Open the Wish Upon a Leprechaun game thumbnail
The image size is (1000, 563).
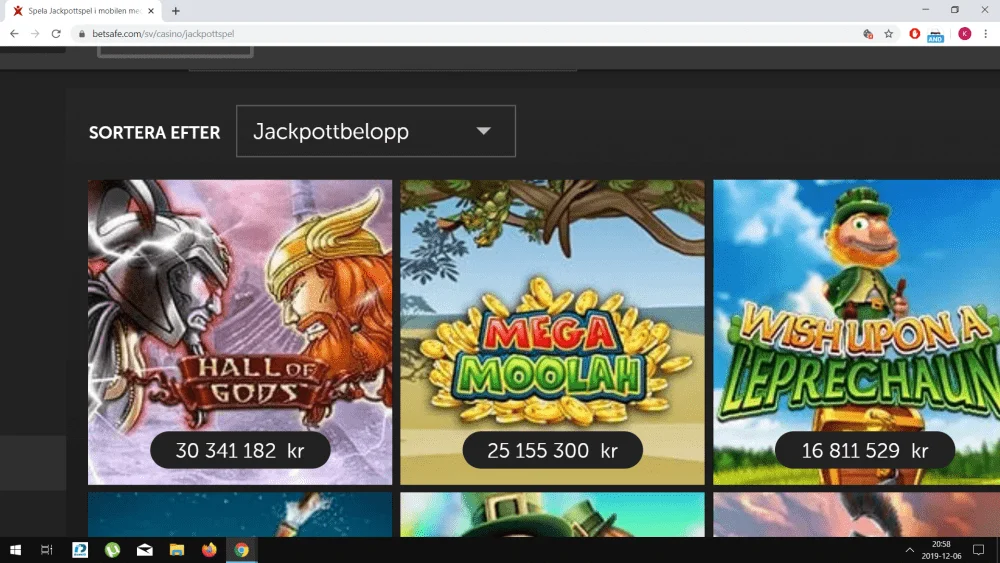tap(857, 332)
